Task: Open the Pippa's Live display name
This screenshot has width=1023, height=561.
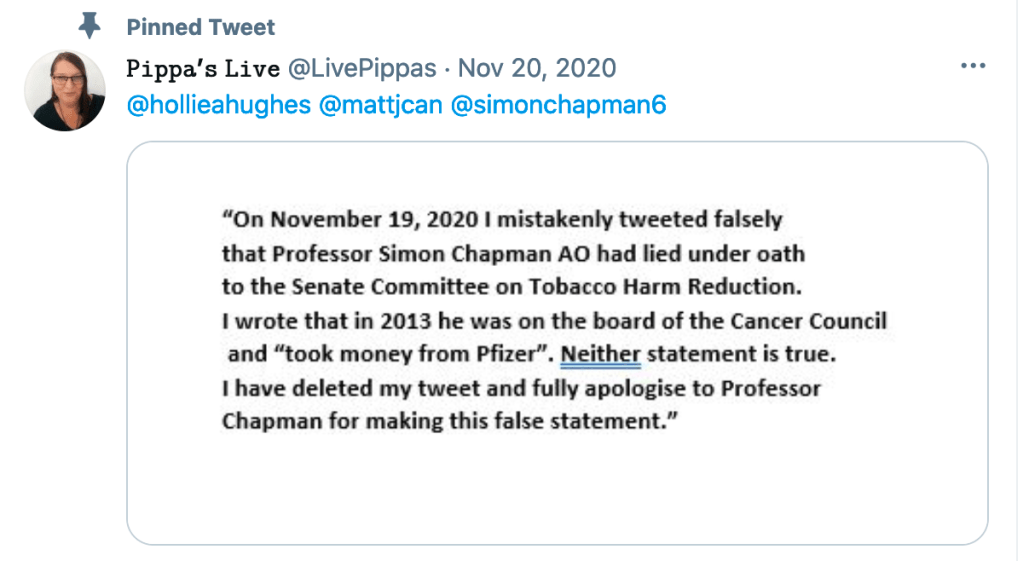Action: pos(202,68)
